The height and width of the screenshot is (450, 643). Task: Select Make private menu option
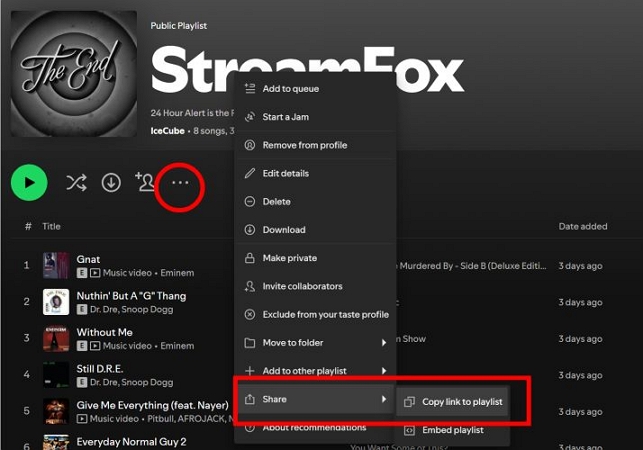[x=315, y=258]
